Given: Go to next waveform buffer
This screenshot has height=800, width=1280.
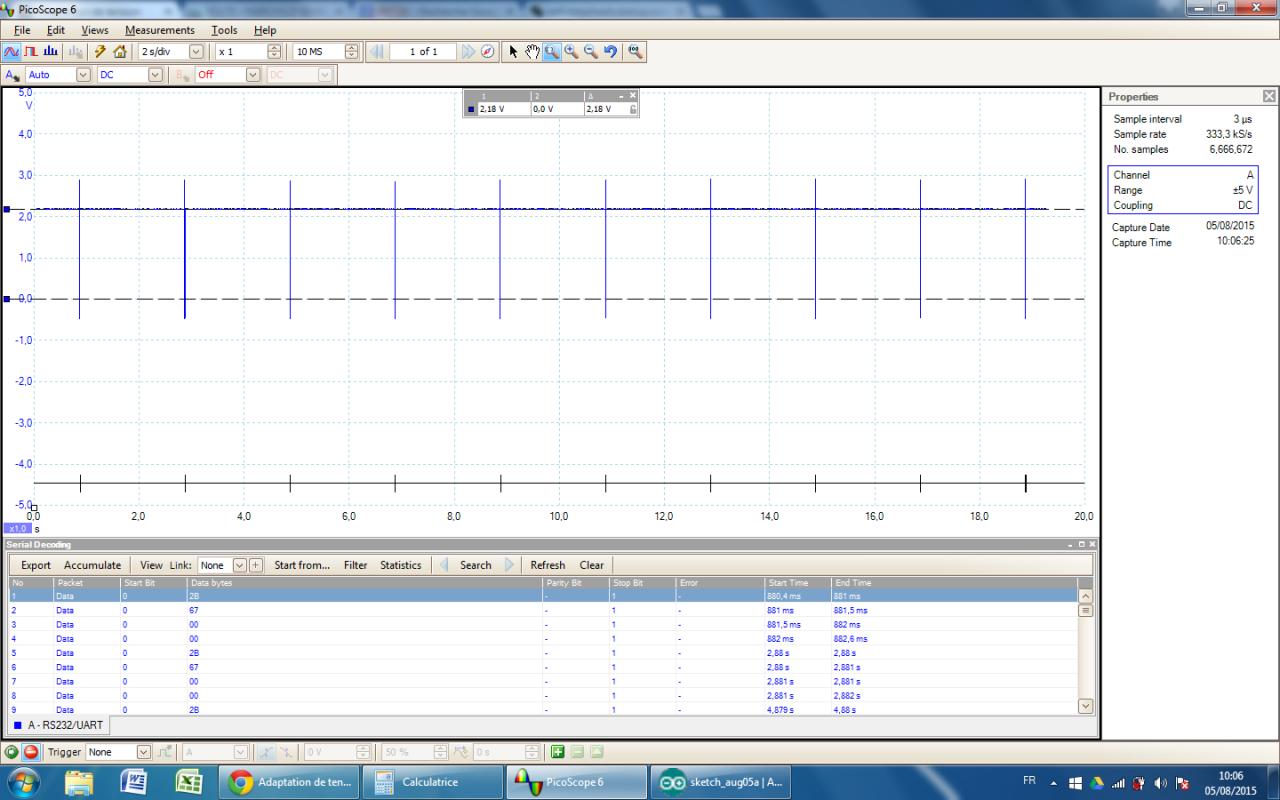Looking at the screenshot, I should [x=468, y=51].
